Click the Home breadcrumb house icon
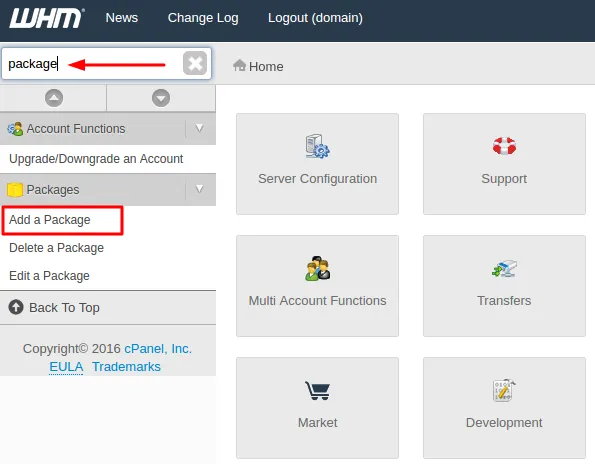The height and width of the screenshot is (464, 595). pos(239,65)
